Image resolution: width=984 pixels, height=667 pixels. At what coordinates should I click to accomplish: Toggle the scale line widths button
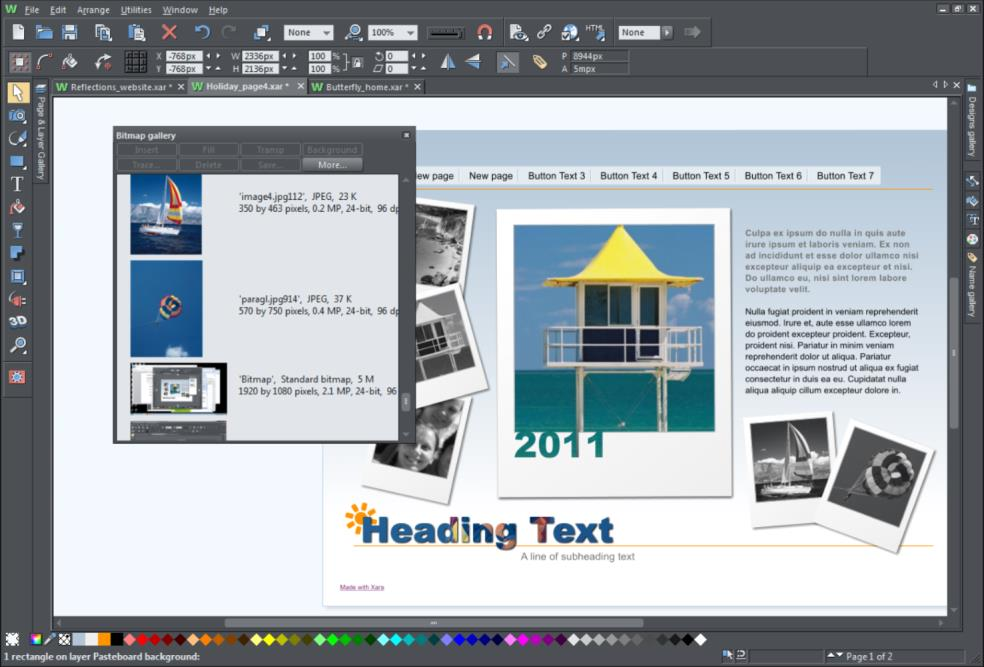[x=507, y=61]
